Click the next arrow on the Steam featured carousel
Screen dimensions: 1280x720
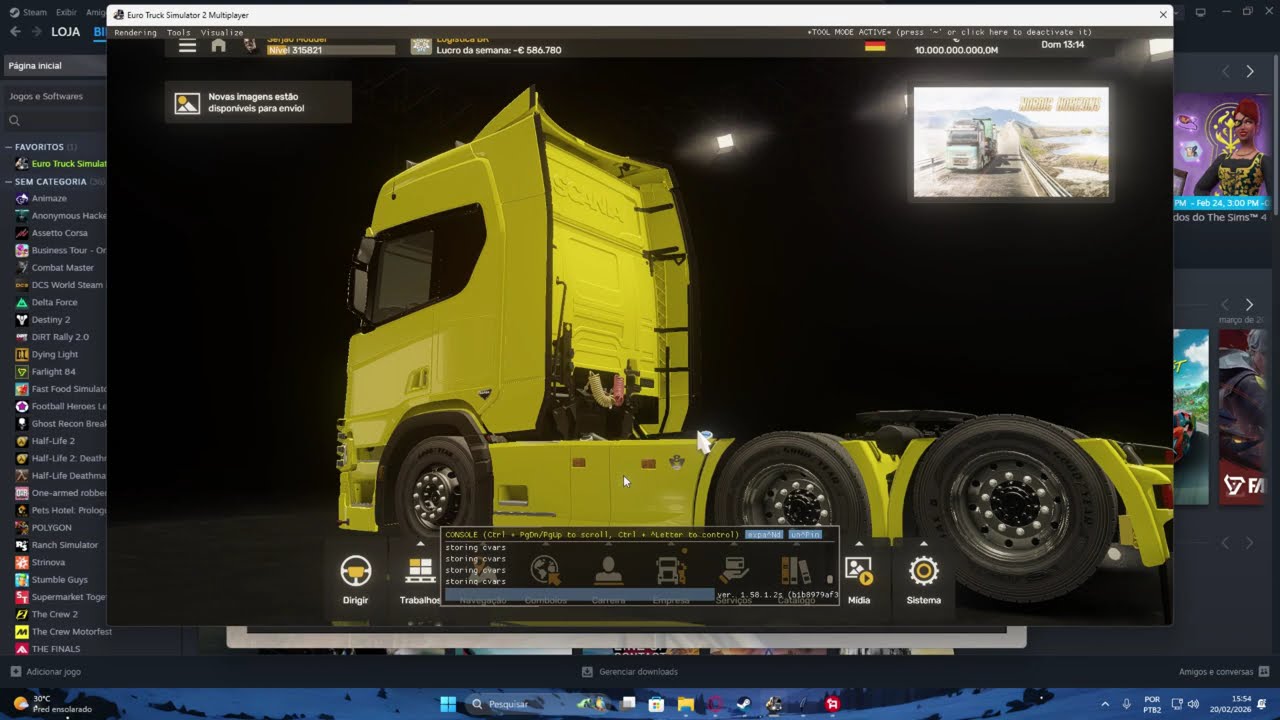pos(1249,72)
